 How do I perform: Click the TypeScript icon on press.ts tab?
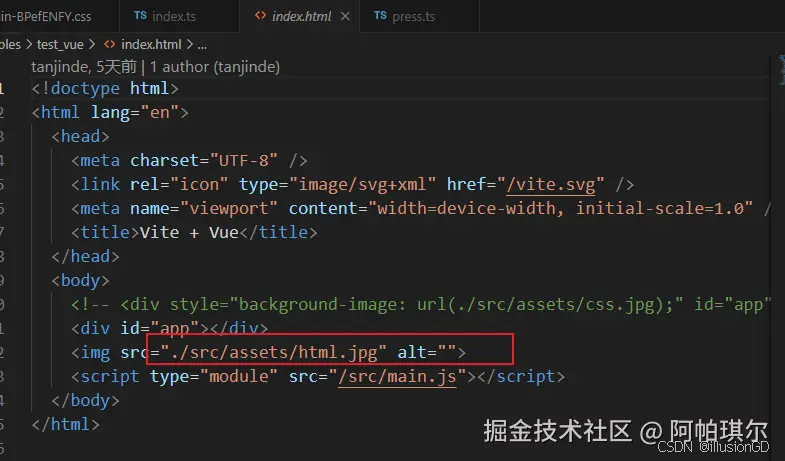(380, 16)
